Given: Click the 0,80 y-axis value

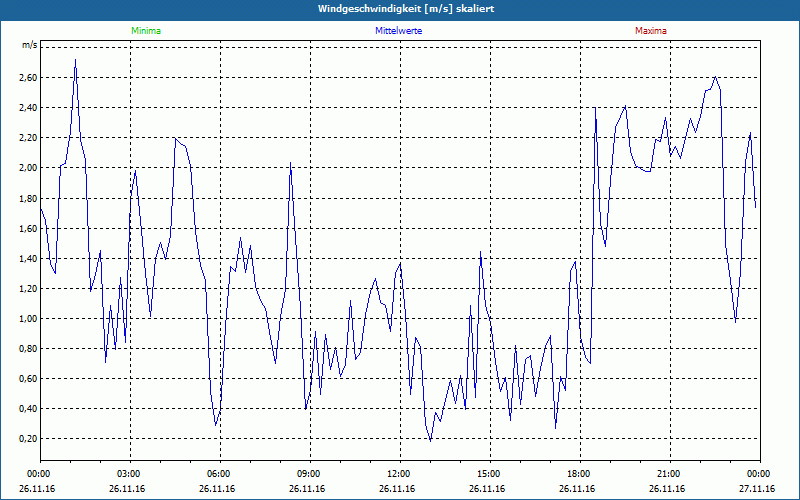Looking at the screenshot, I should tap(29, 349).
